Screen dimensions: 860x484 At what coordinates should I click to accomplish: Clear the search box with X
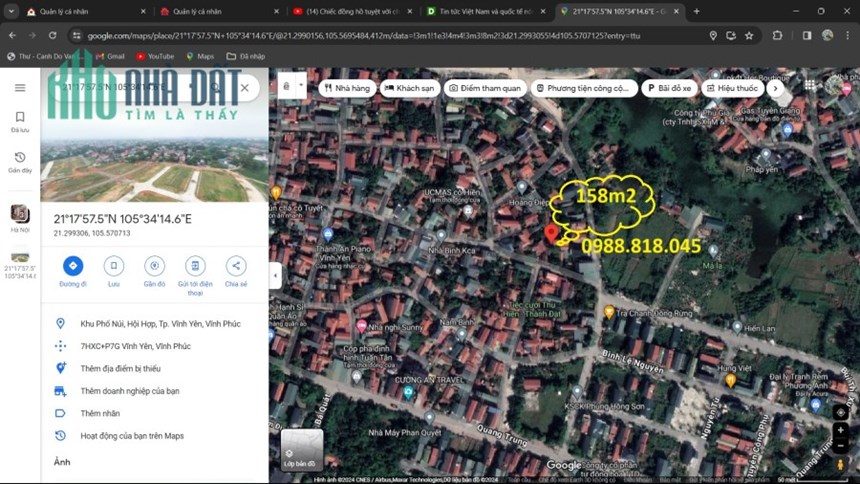point(245,88)
